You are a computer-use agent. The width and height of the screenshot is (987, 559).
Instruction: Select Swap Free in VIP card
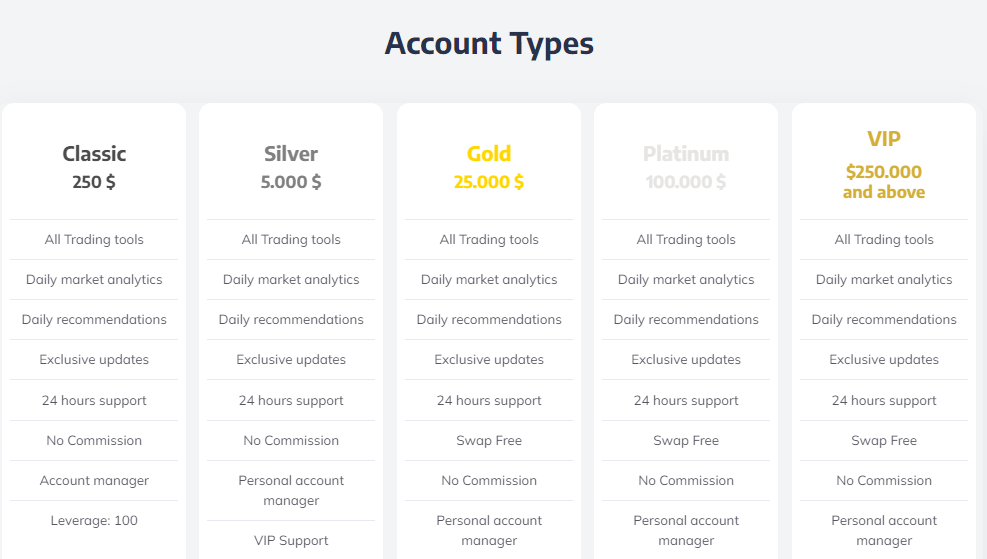[884, 441]
